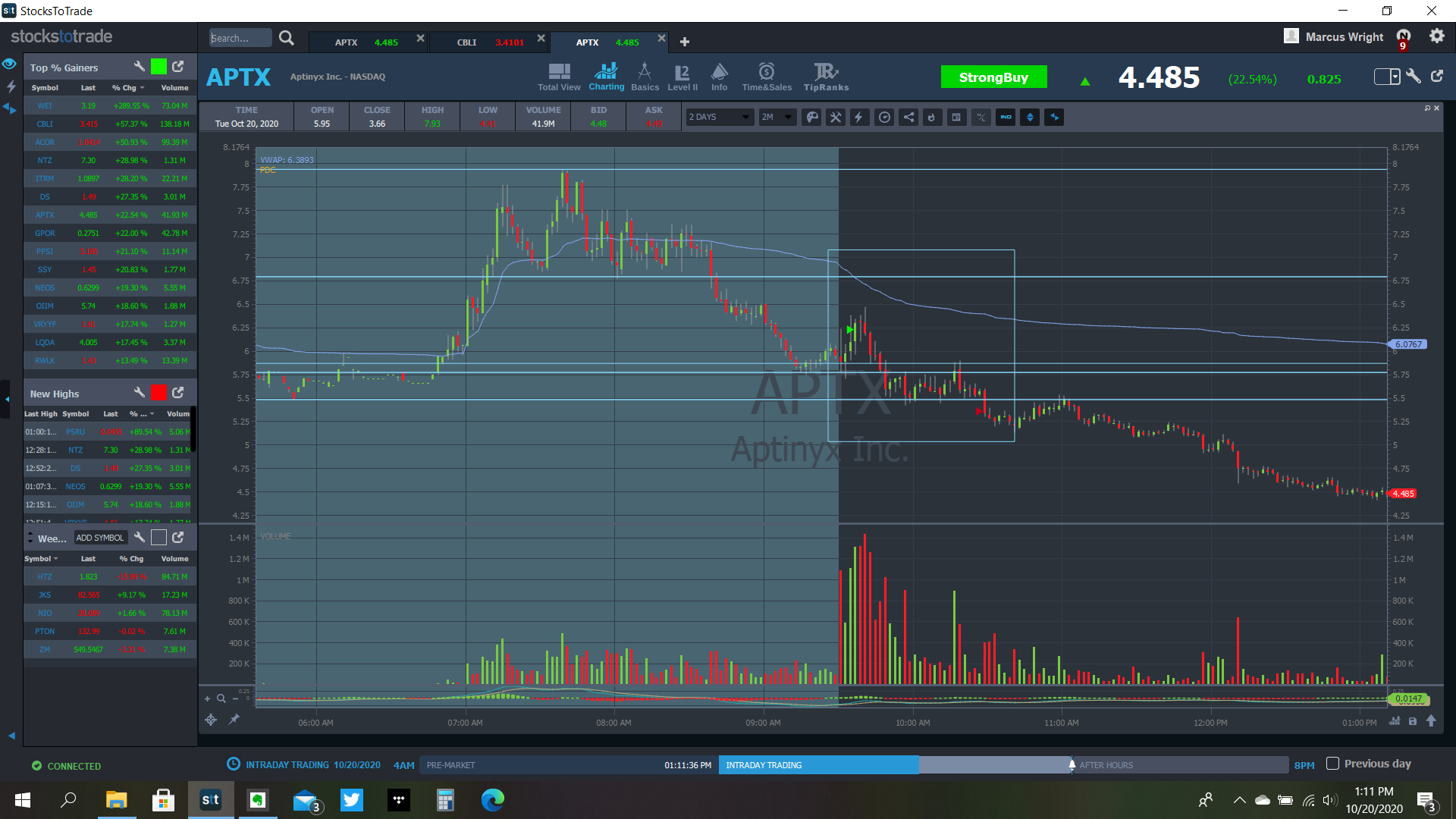The height and width of the screenshot is (819, 1456).
Task: Expand the 2 DAYS range dropdown
Action: [x=719, y=117]
